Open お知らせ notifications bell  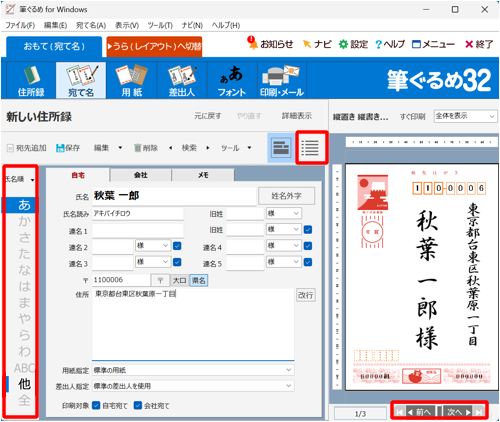point(270,44)
